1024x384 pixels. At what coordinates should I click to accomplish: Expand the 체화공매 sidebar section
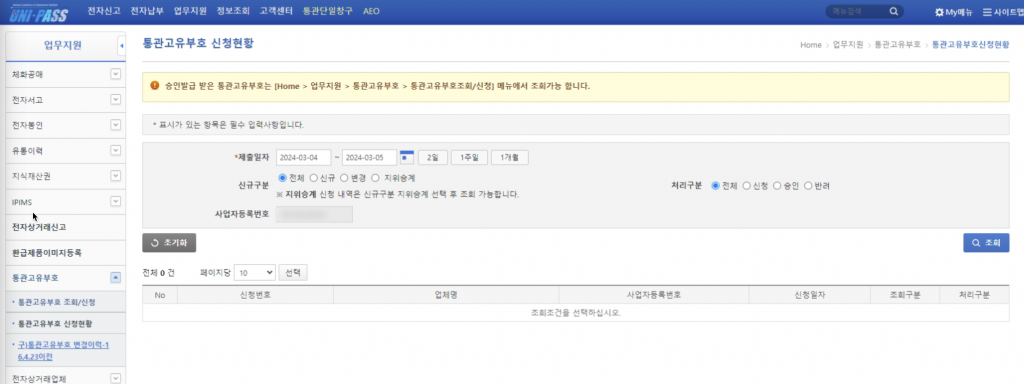[116, 74]
